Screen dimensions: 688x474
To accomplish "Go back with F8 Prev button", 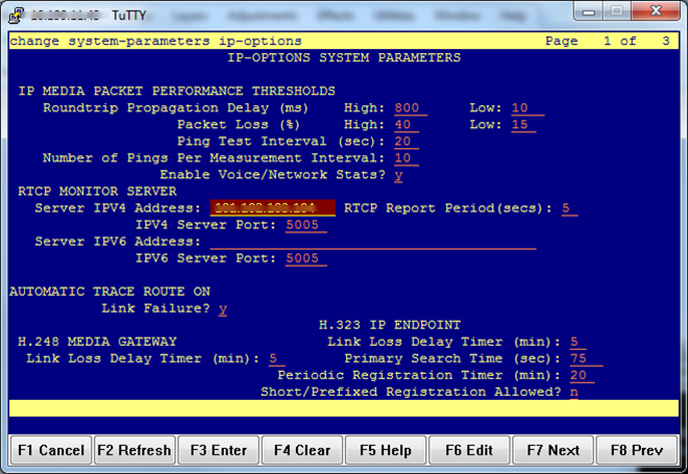I will coord(637,450).
